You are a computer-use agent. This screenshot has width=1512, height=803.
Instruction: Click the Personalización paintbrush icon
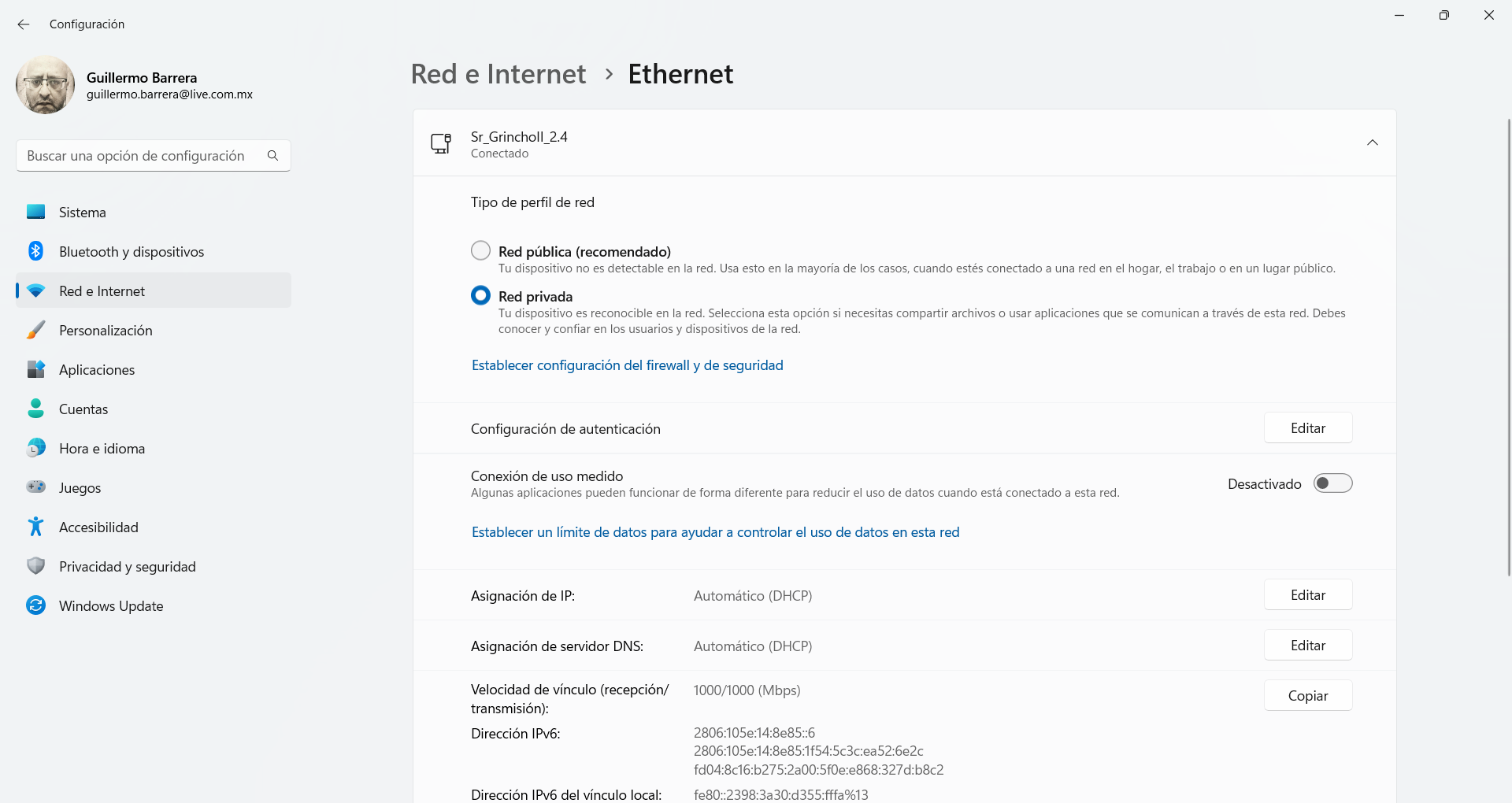pyautogui.click(x=36, y=330)
